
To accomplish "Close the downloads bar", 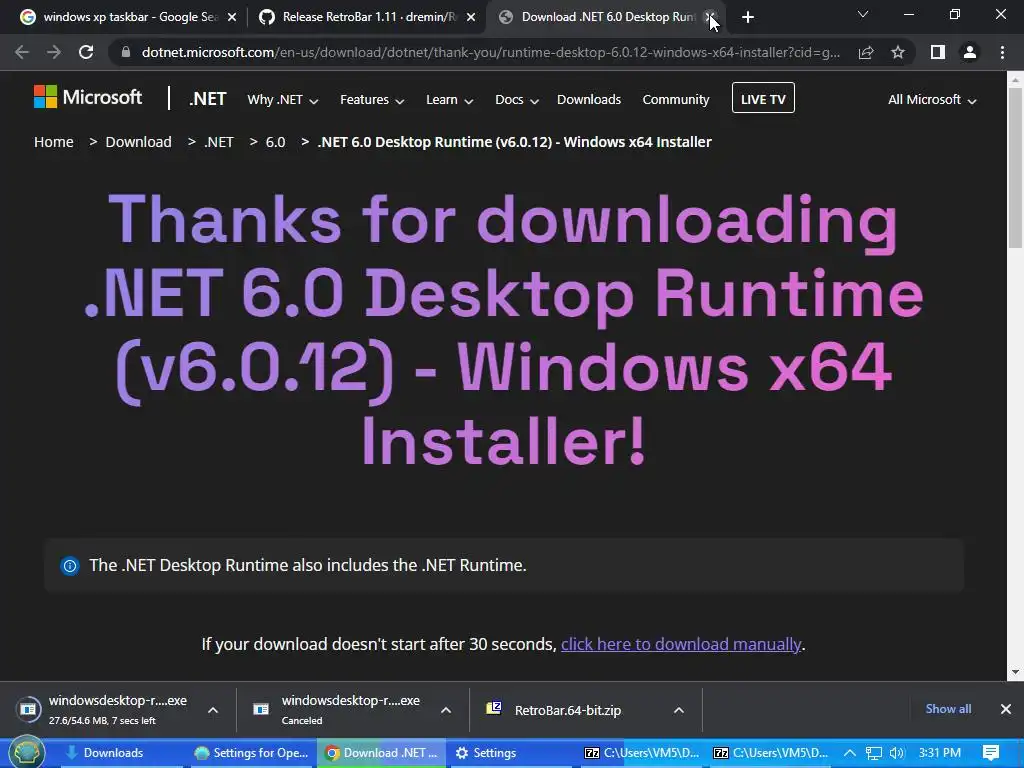I will tap(1006, 709).
